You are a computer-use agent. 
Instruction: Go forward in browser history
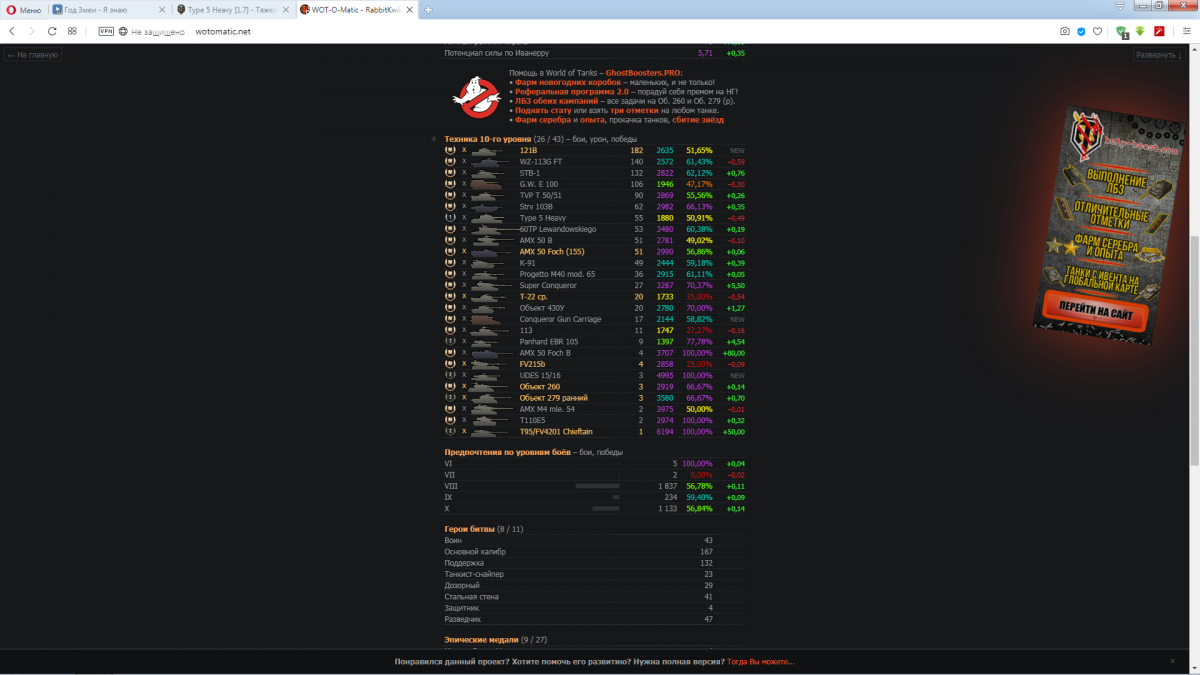(x=32, y=31)
